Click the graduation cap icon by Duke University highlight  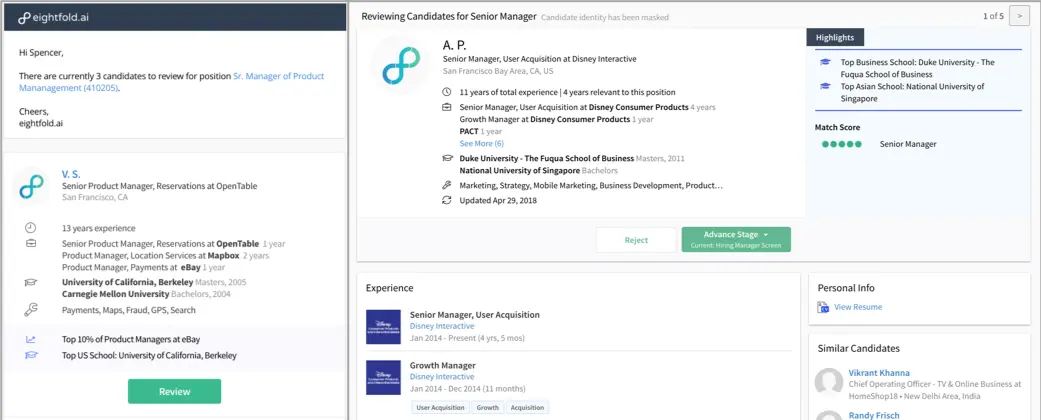[825, 62]
